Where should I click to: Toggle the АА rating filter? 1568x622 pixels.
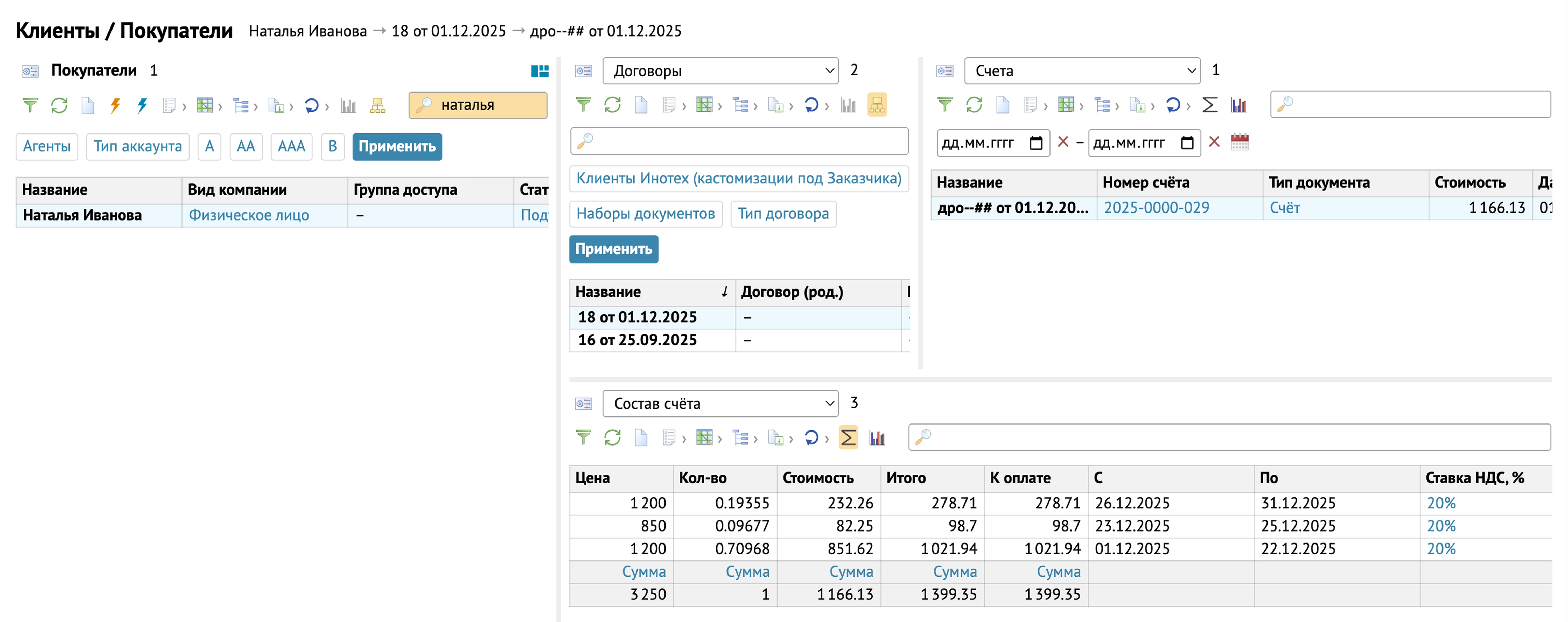point(246,147)
